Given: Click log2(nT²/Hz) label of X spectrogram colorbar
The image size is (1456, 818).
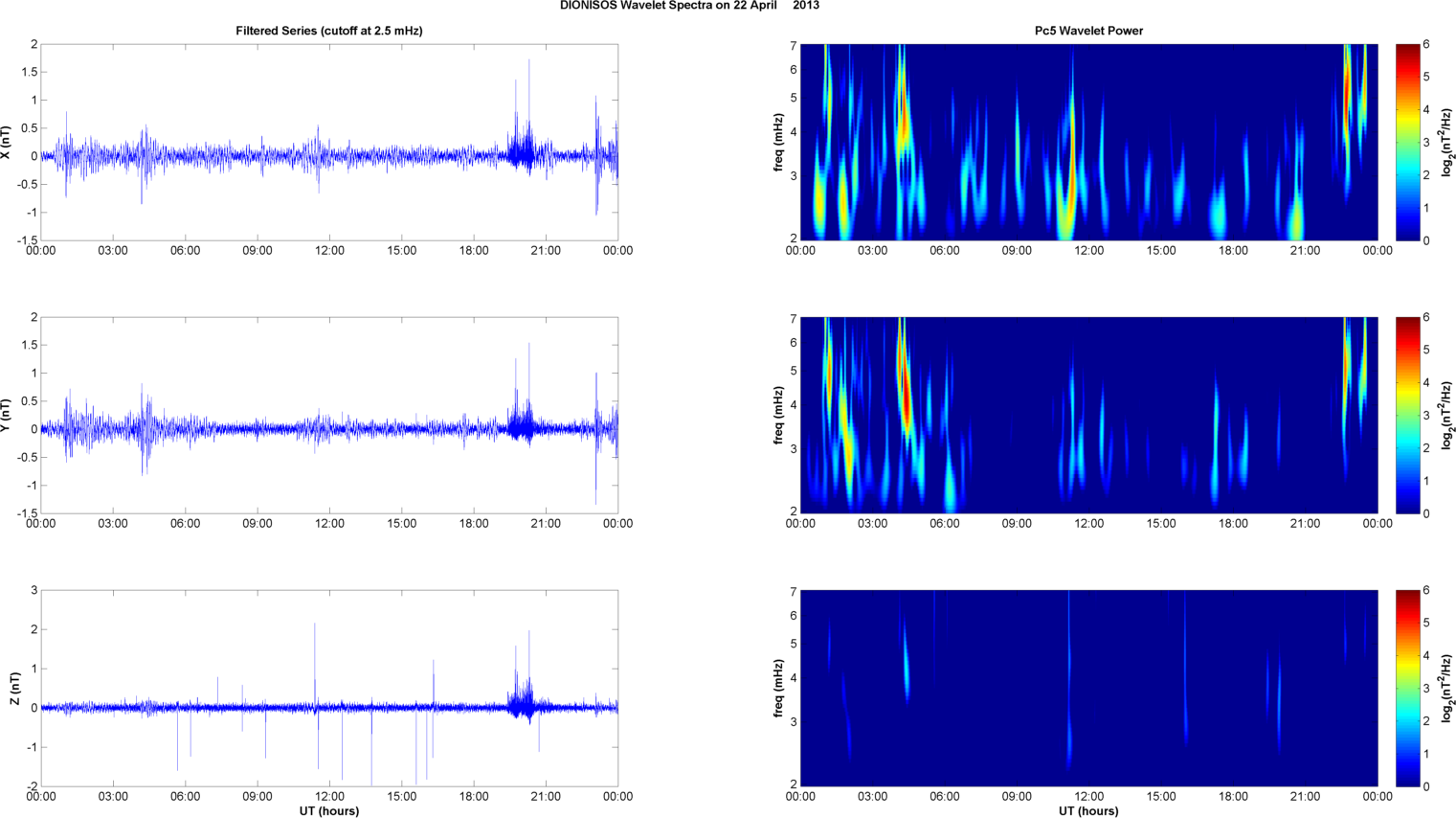Looking at the screenshot, I should [1447, 142].
